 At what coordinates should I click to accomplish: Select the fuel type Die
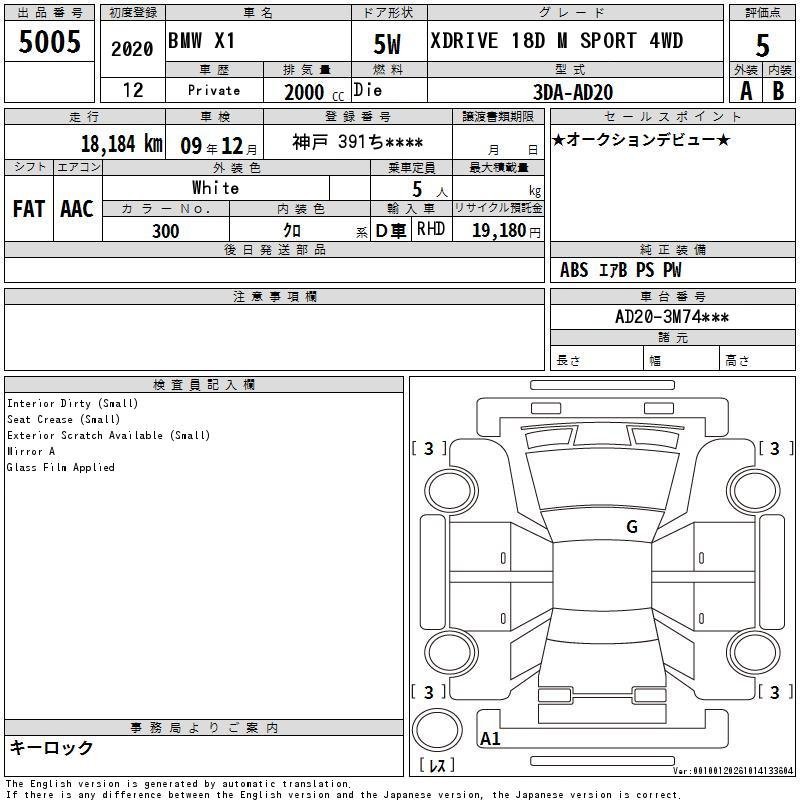point(368,90)
